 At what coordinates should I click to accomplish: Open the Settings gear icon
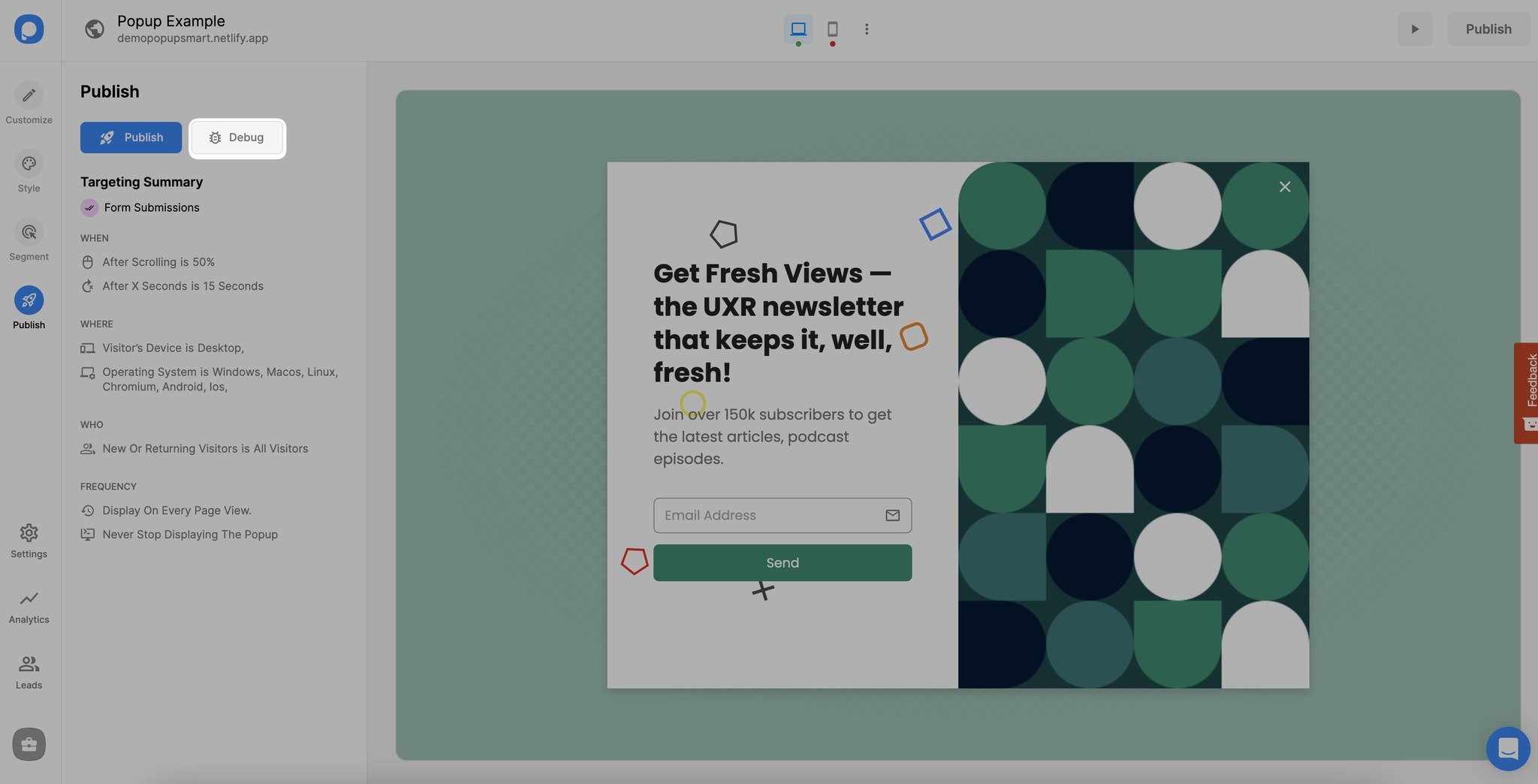click(29, 533)
